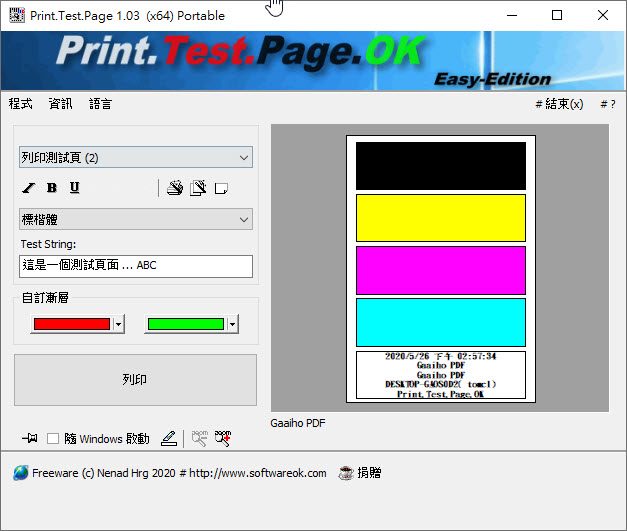Toggle italic text formatting
The image size is (627, 531).
coord(29,188)
